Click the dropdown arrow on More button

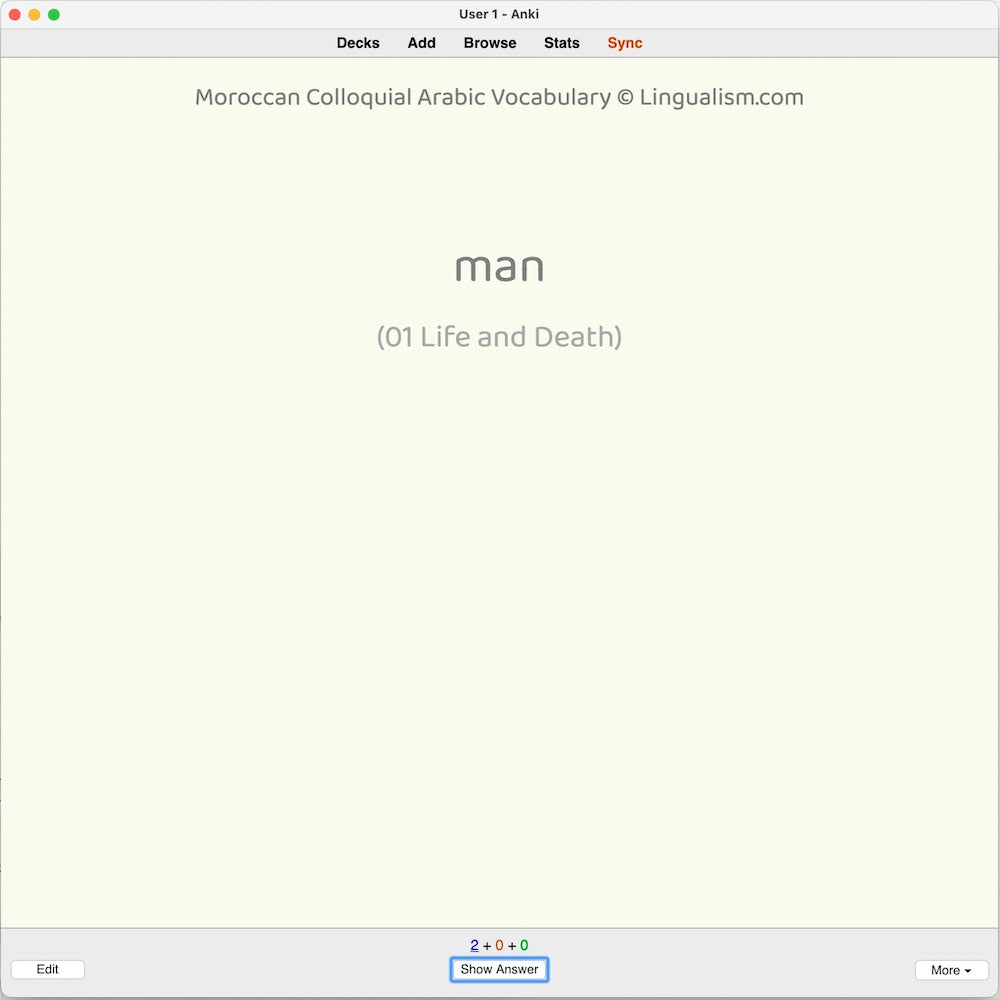[968, 970]
